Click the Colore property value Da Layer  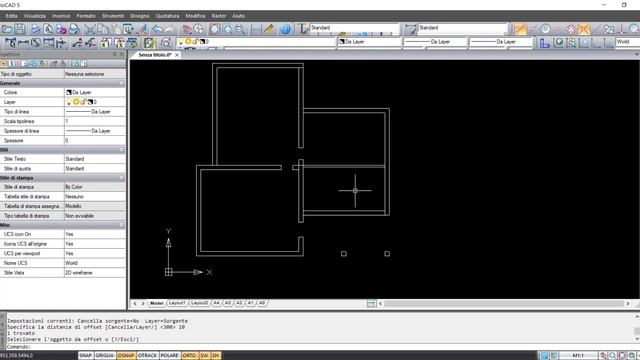tap(95, 93)
